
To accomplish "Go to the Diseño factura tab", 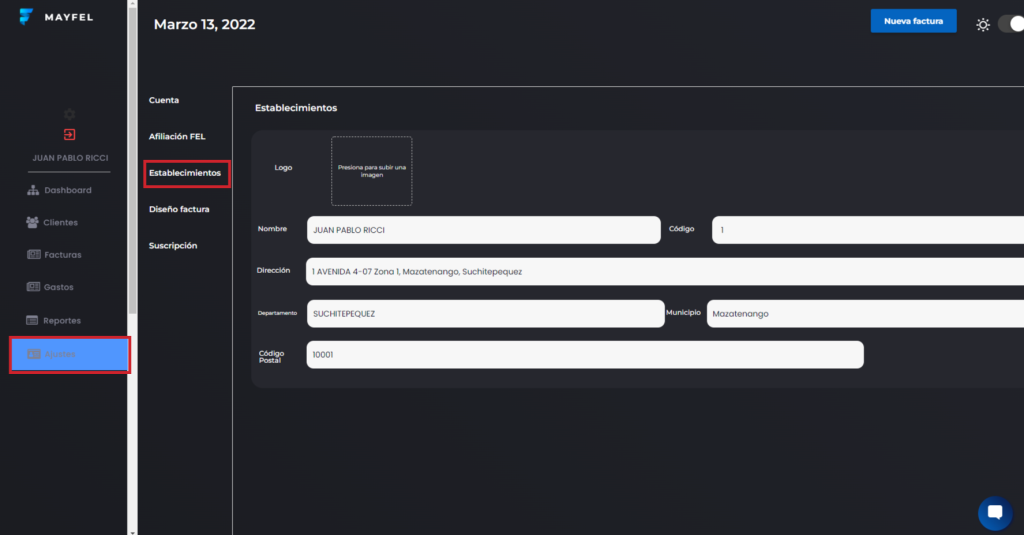I will [179, 209].
